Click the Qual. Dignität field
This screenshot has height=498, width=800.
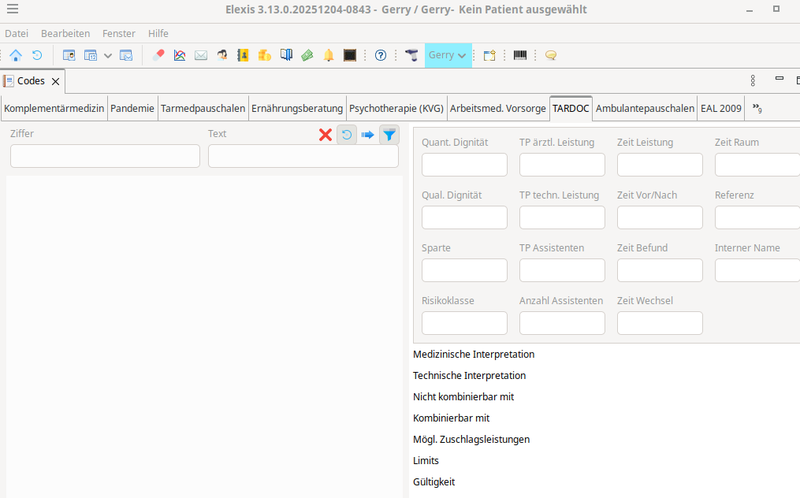coord(464,217)
